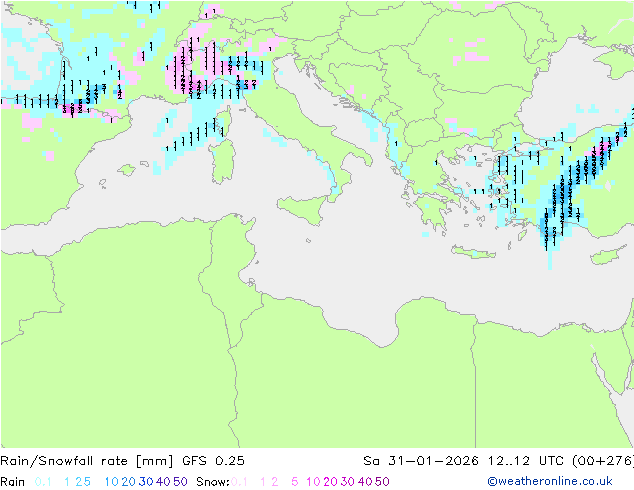Image resolution: width=634 pixels, height=490 pixels.
Task: Select the Rain 40 legend color value
Action: [x=163, y=482]
